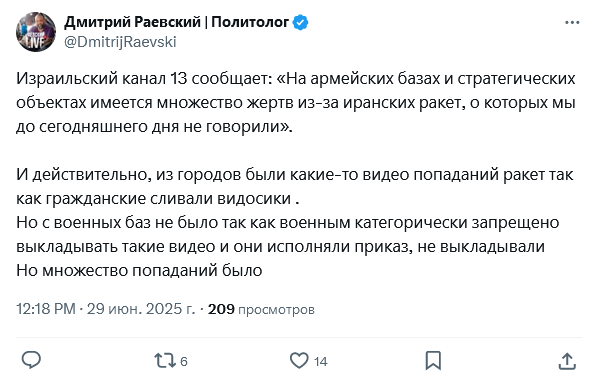Click the 29 июн. 2025 г. date
The image size is (598, 384).
(x=141, y=309)
